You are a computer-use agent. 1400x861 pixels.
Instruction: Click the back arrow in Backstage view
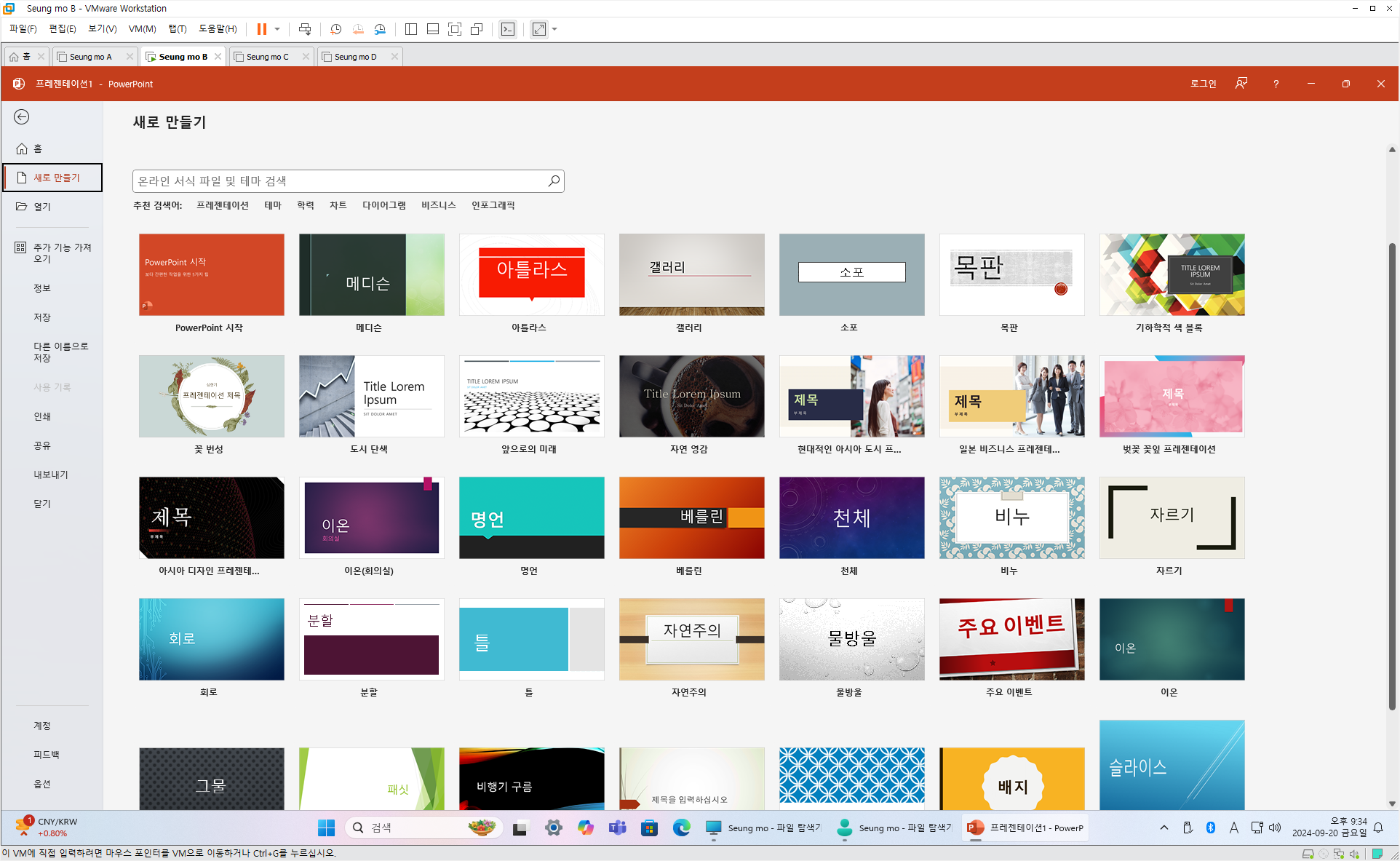22,117
